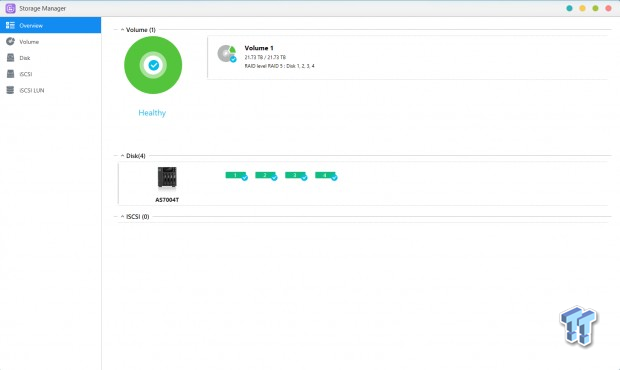Image resolution: width=620 pixels, height=370 pixels.
Task: Click the Volume pie icon in sidebar
Action: tap(10, 42)
